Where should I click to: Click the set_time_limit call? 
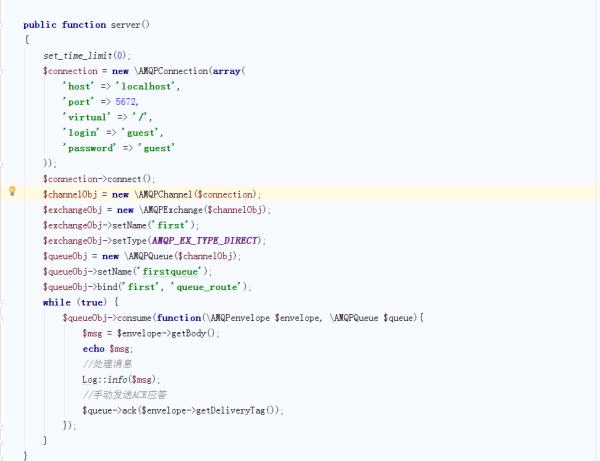(x=78, y=56)
